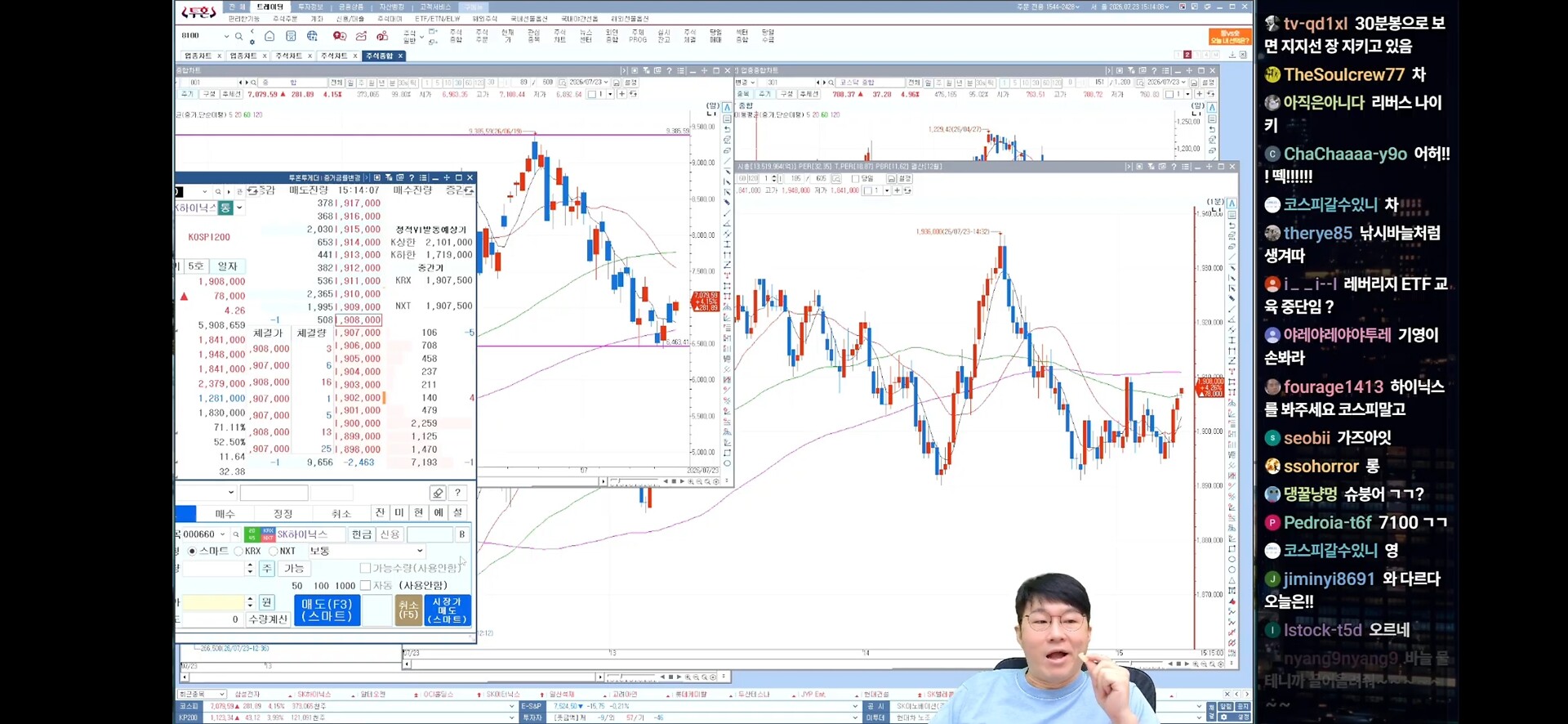Click the red P-coin icon in the toolbar

[382, 36]
